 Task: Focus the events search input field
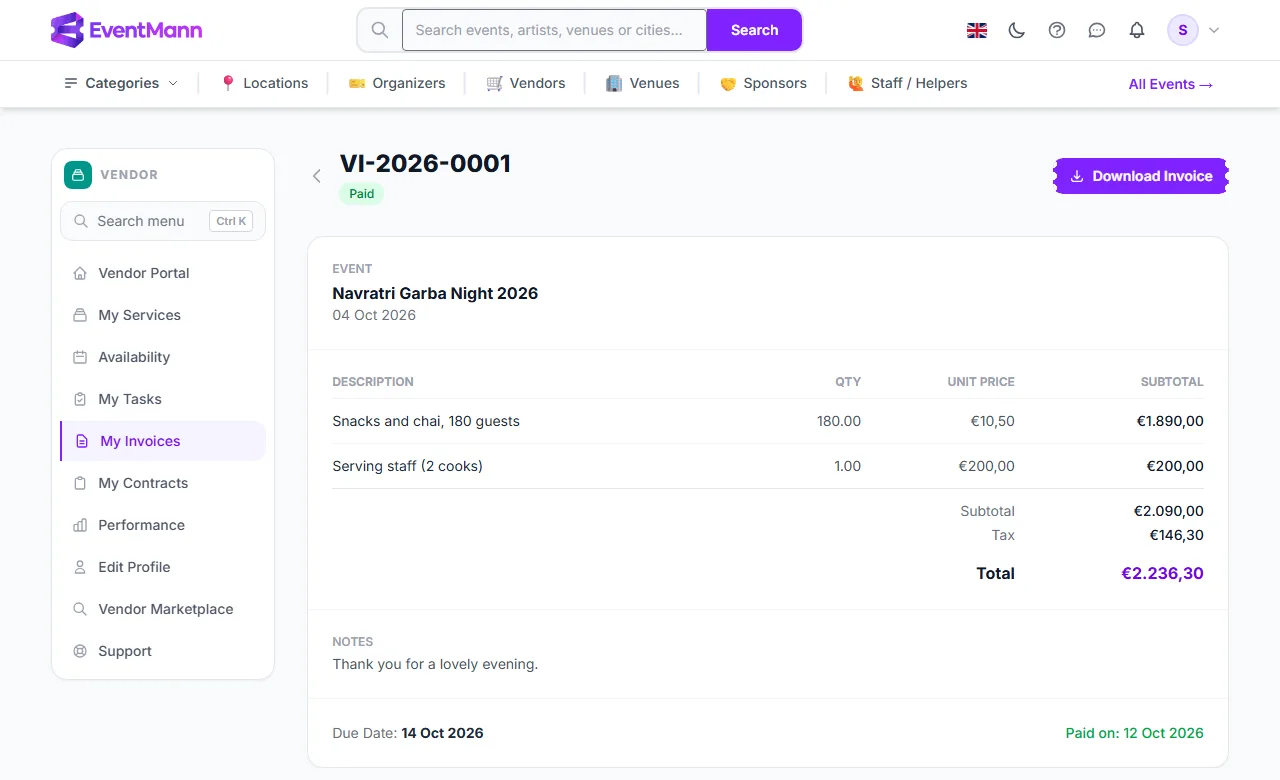coord(554,30)
